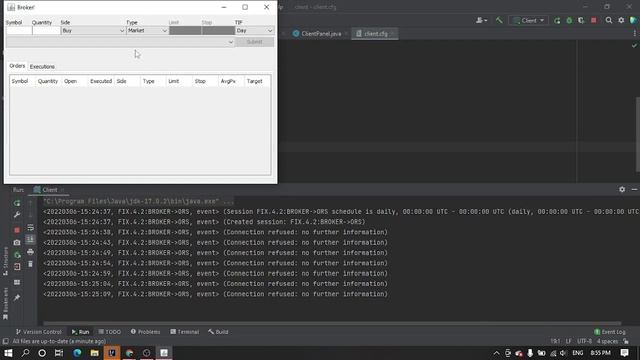
Task: Open the Build tool window
Action: (218, 332)
